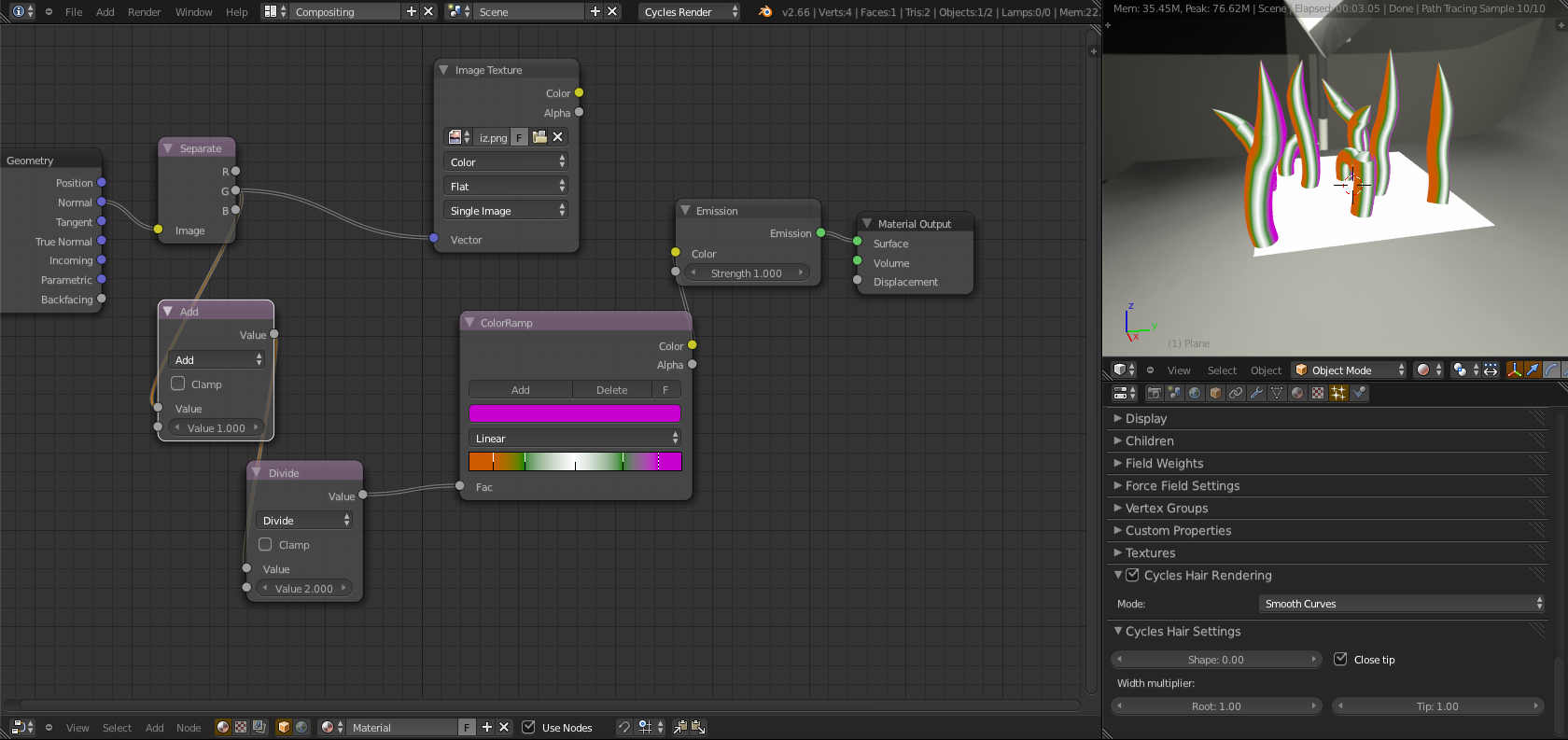Click the magenta ColorRamp color swatch
1568x740 pixels.
click(x=574, y=413)
